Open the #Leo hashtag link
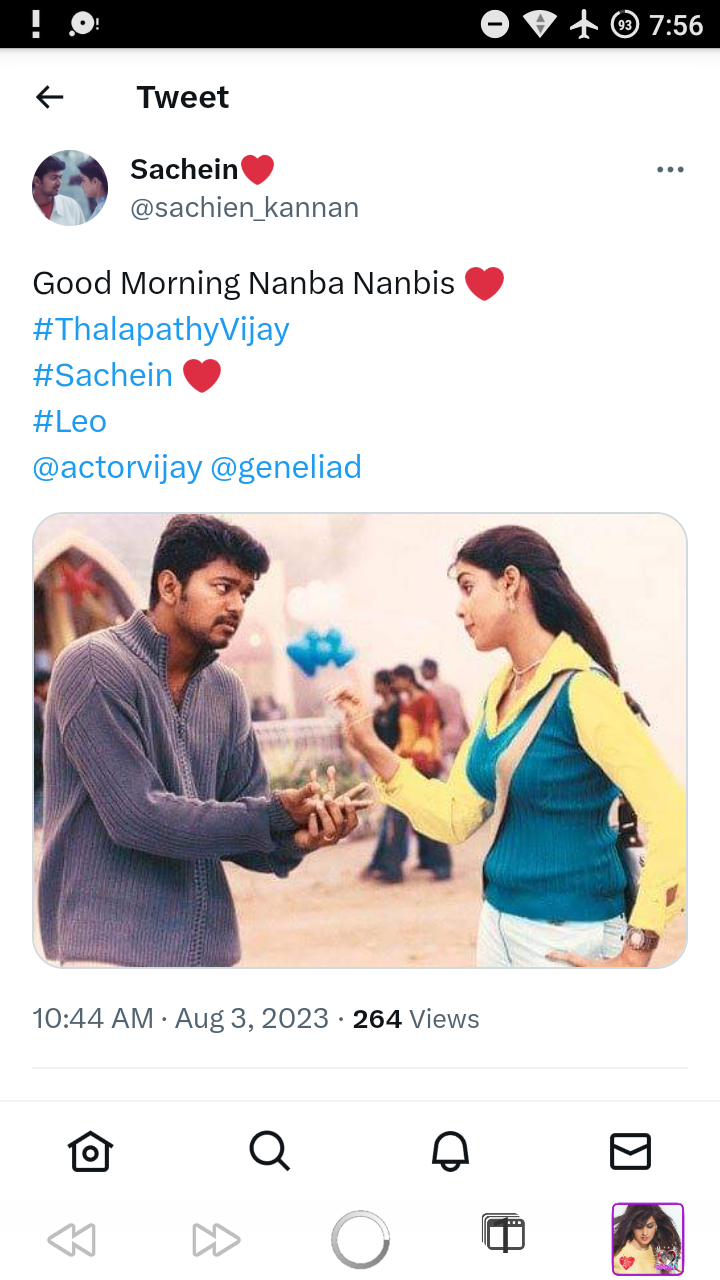The height and width of the screenshot is (1280, 720). click(70, 421)
